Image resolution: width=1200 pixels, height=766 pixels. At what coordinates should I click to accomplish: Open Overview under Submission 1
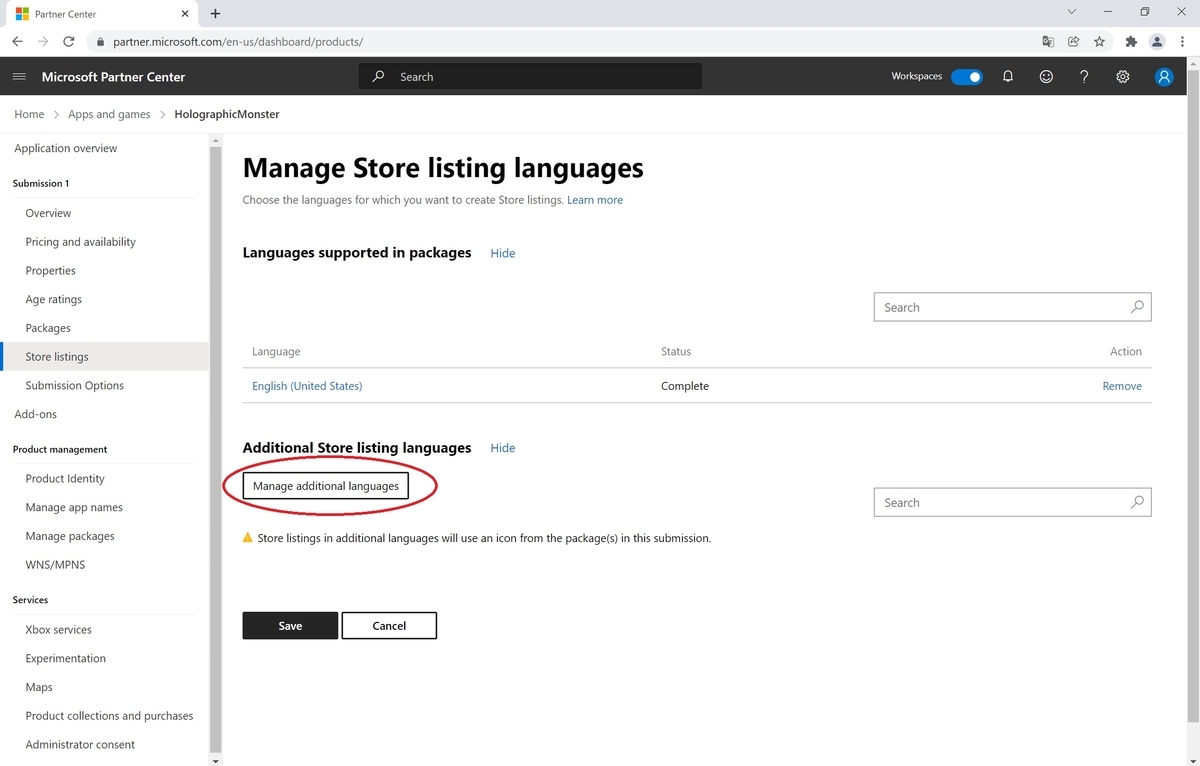(48, 213)
